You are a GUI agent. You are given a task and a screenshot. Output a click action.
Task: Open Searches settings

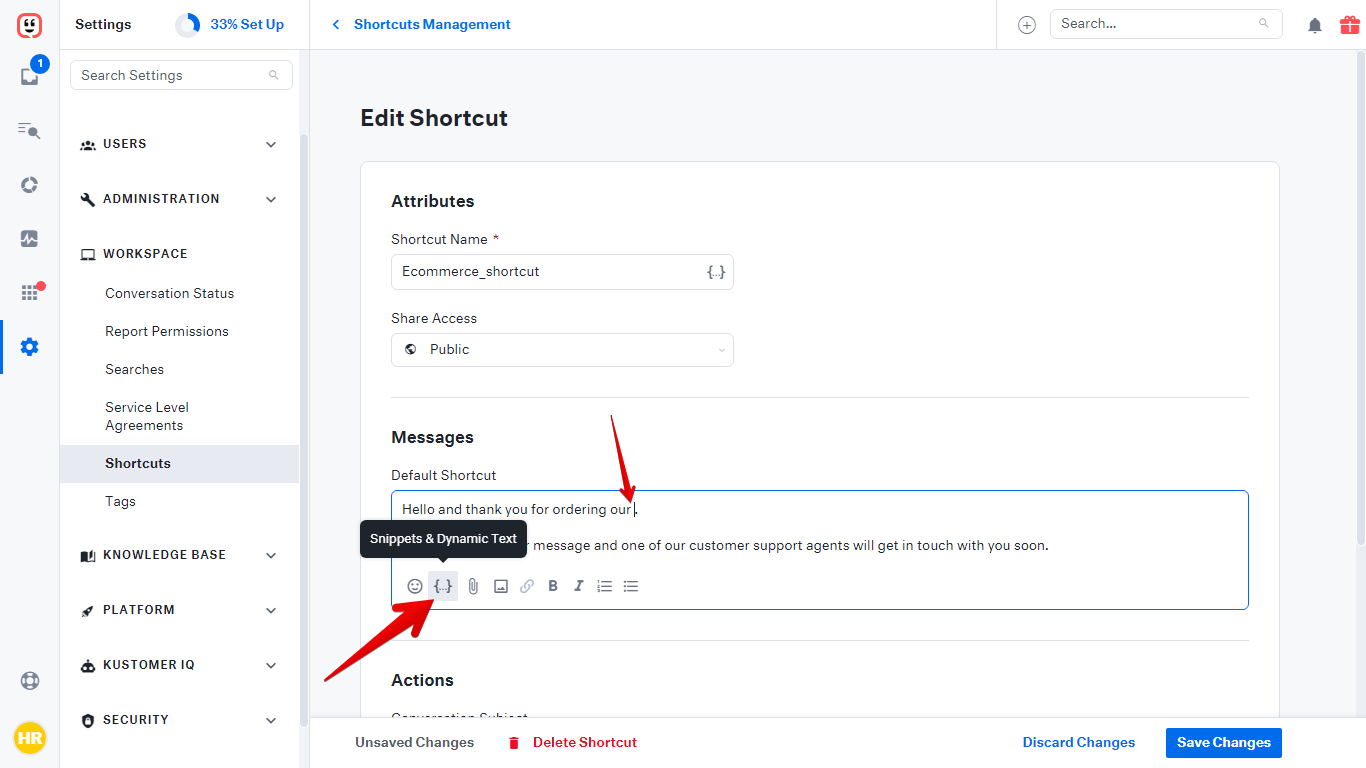coord(134,369)
